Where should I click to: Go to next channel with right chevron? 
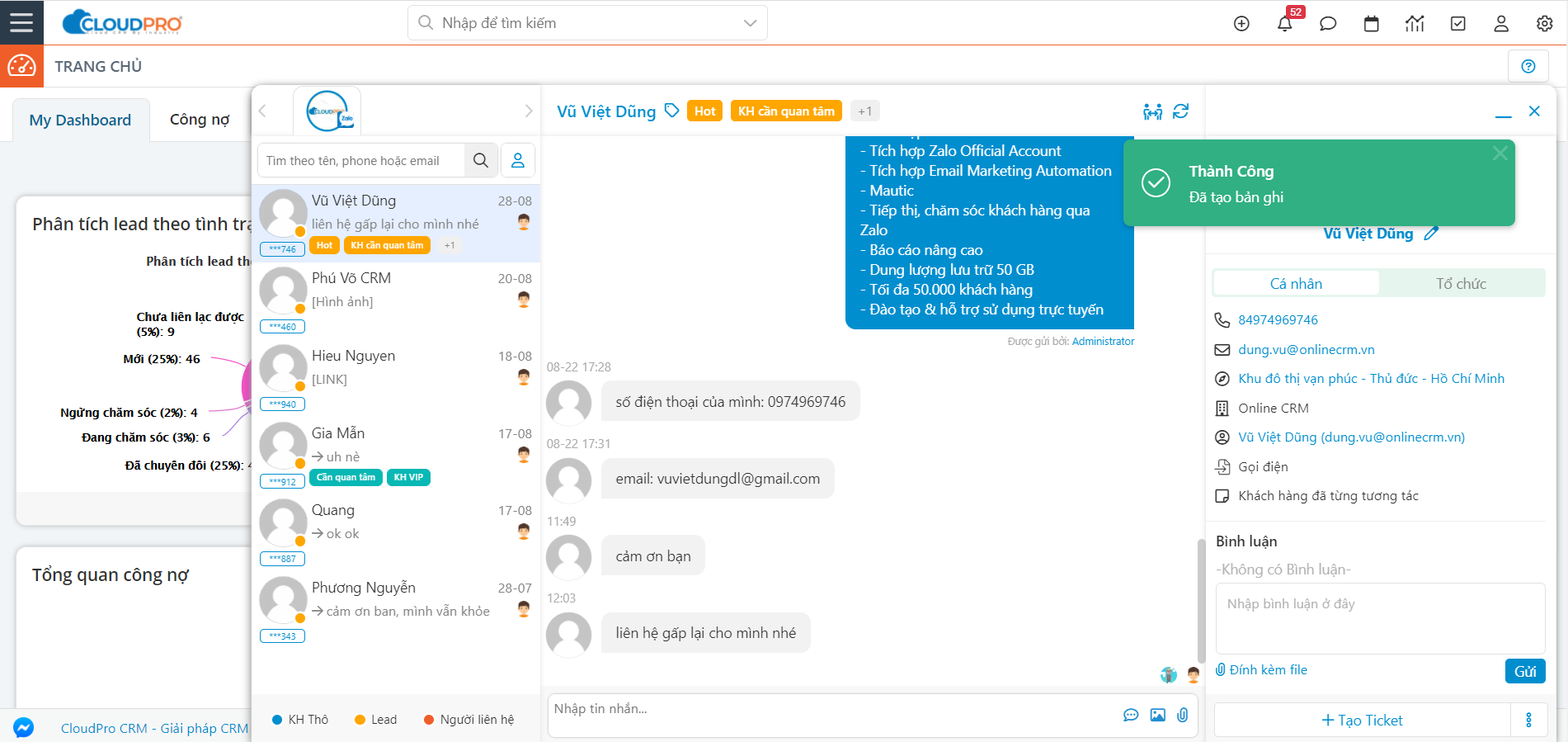tap(529, 111)
